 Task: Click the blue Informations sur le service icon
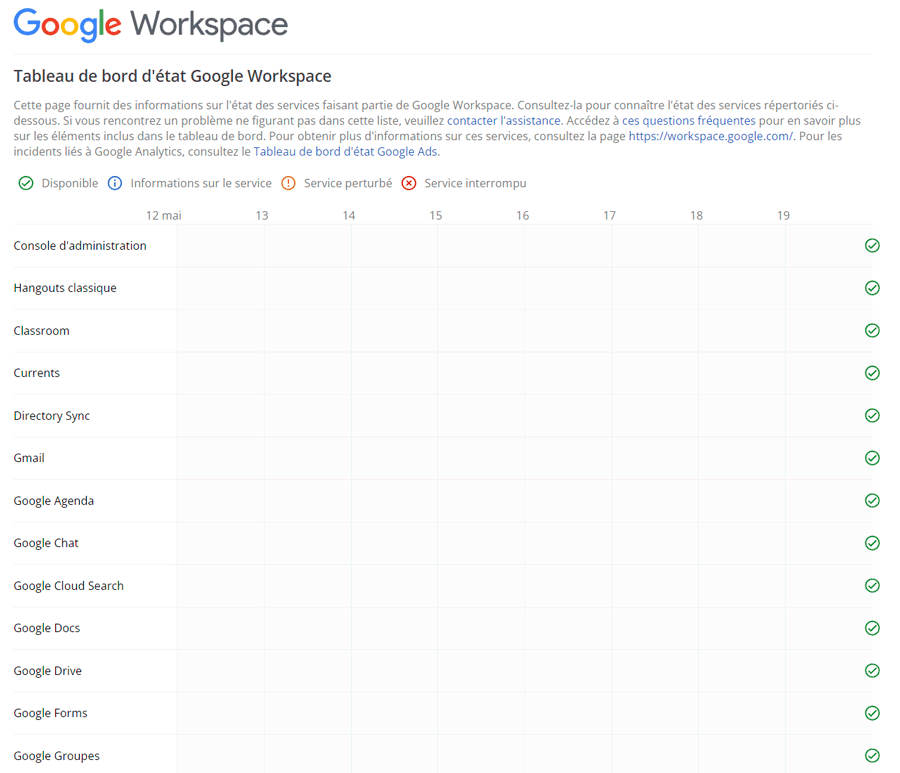tap(115, 183)
